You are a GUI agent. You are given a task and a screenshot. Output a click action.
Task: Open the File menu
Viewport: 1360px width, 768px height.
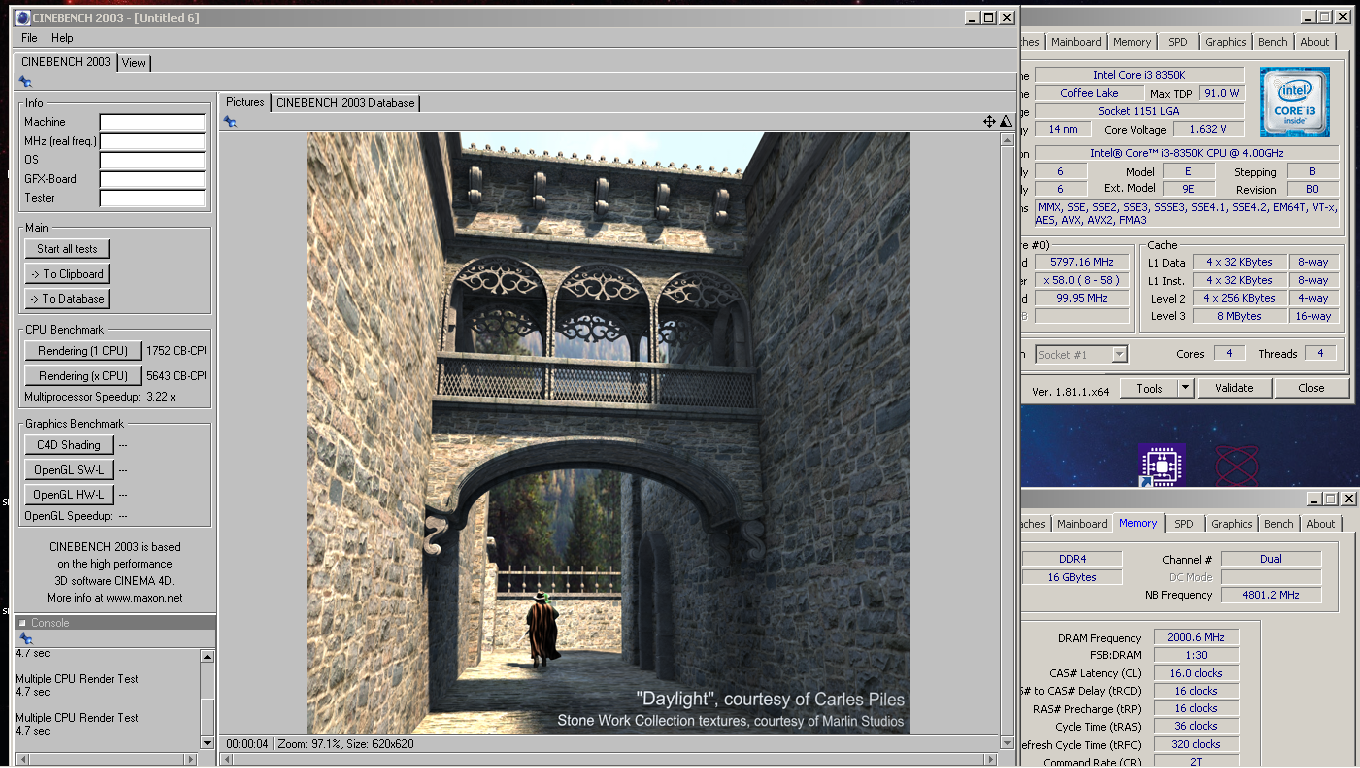(x=29, y=38)
